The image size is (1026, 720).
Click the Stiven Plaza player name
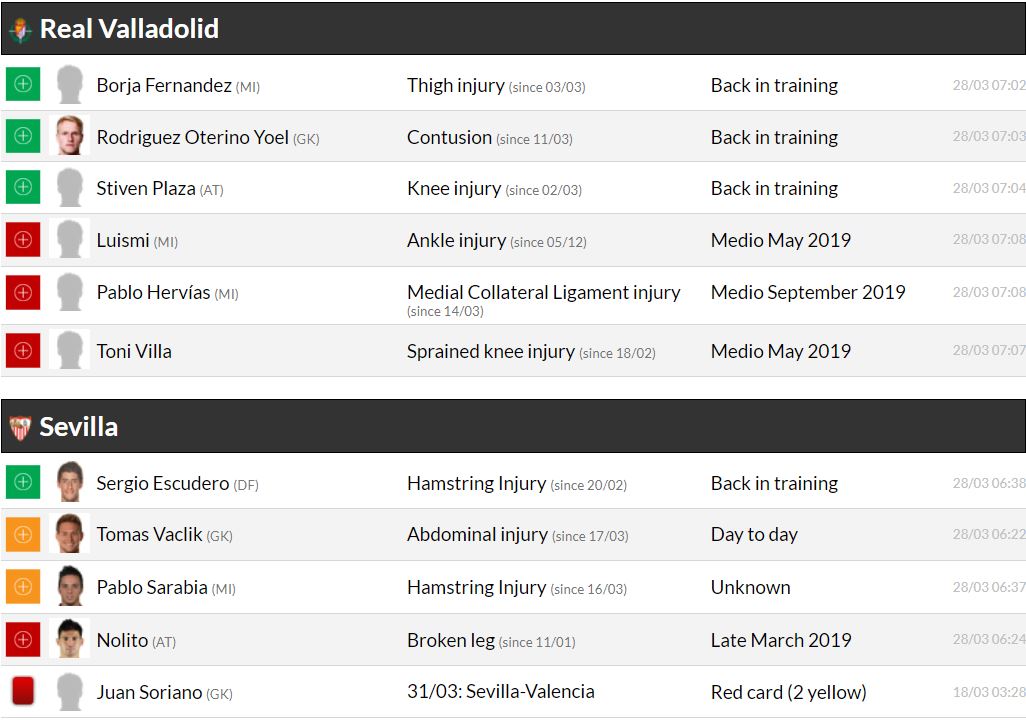[146, 188]
